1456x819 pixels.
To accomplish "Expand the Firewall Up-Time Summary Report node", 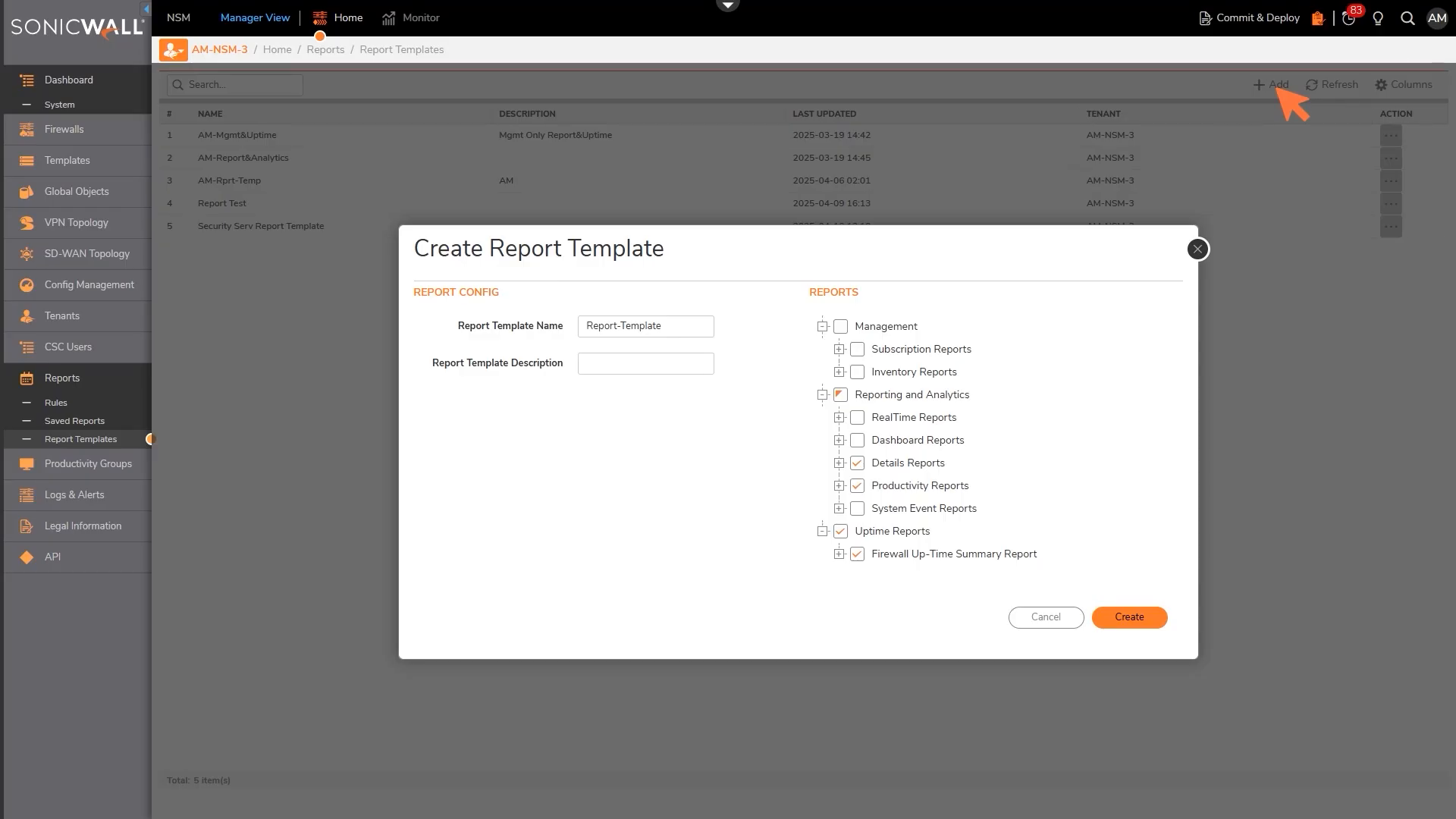I will pyautogui.click(x=839, y=554).
